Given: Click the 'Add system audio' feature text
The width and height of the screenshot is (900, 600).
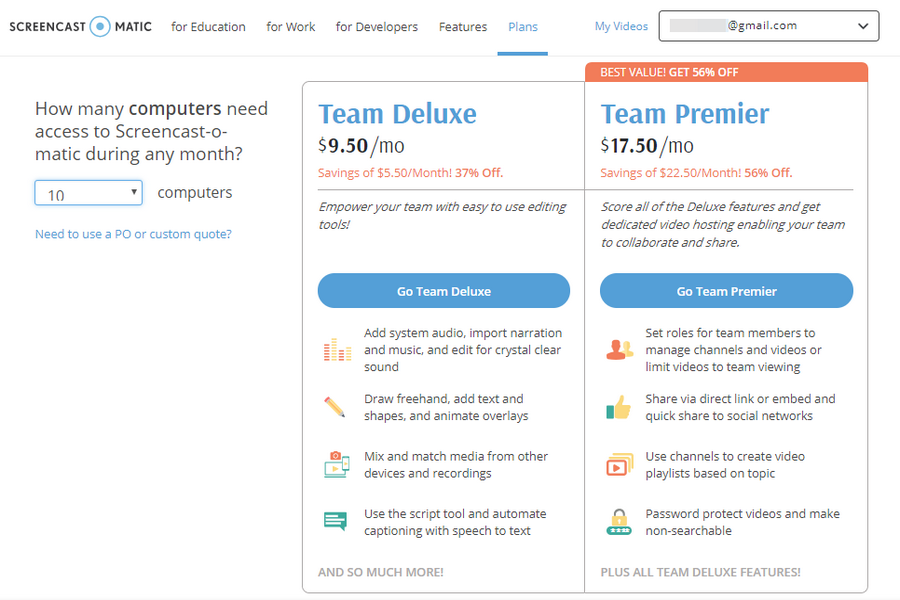Looking at the screenshot, I should coord(463,350).
